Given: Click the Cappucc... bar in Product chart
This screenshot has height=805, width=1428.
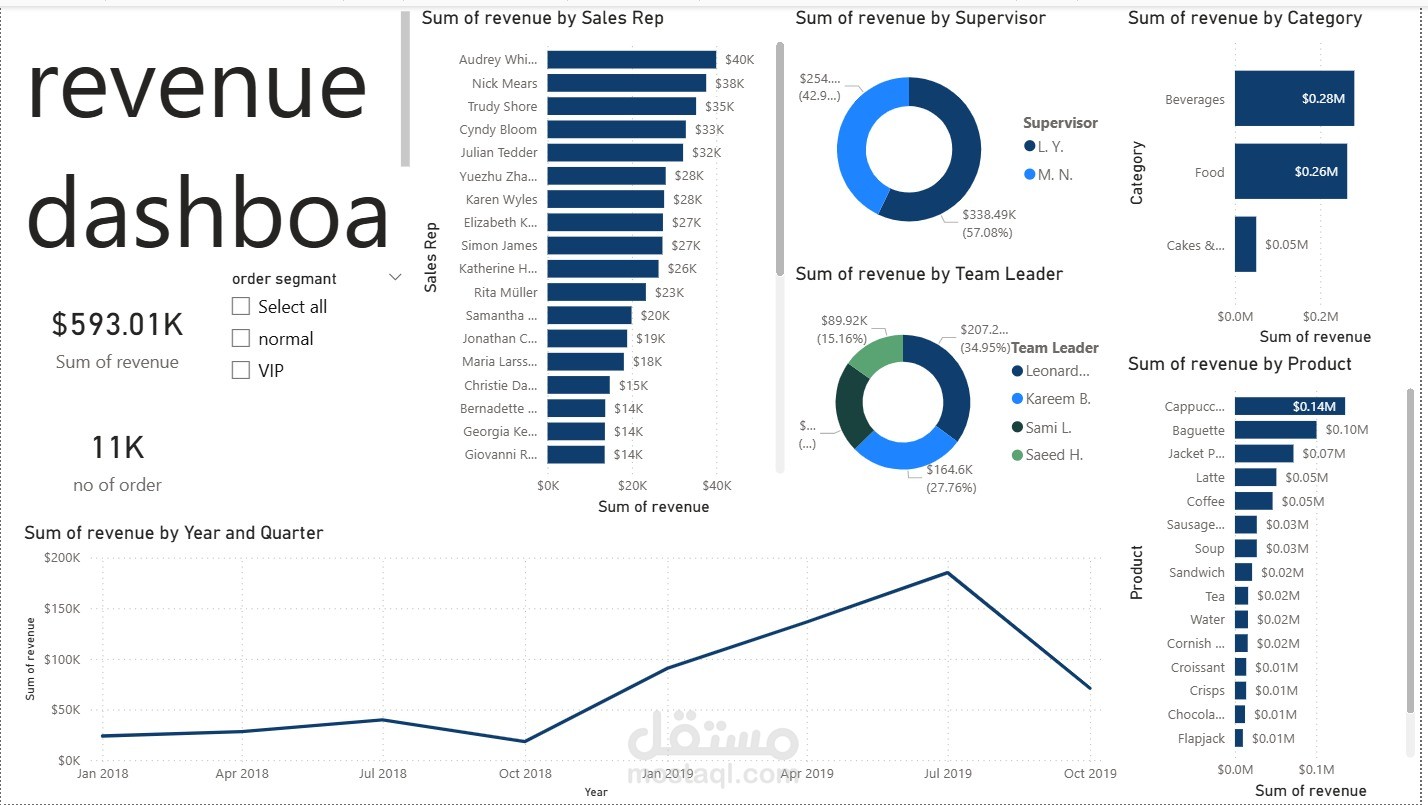Looking at the screenshot, I should click(x=1290, y=406).
